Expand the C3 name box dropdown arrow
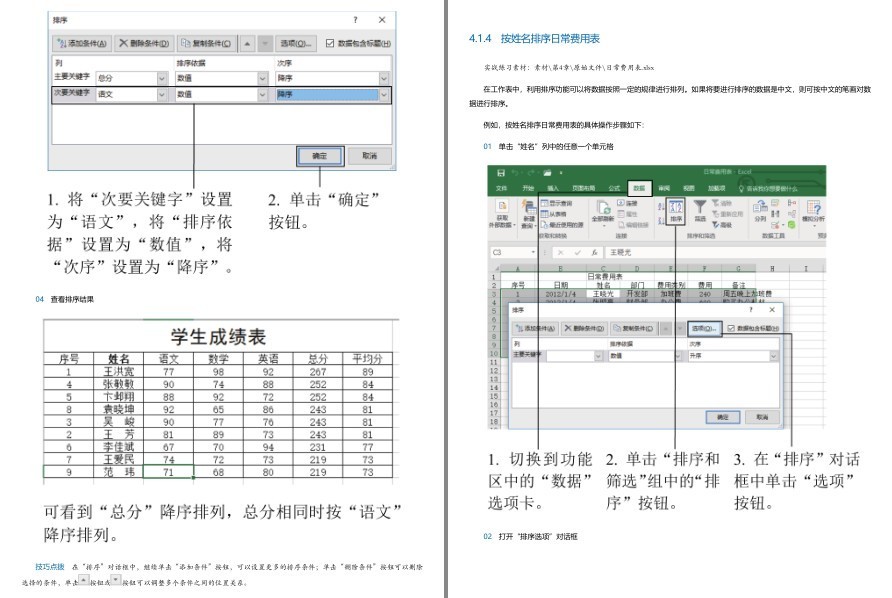The width and height of the screenshot is (892, 598). [x=533, y=252]
